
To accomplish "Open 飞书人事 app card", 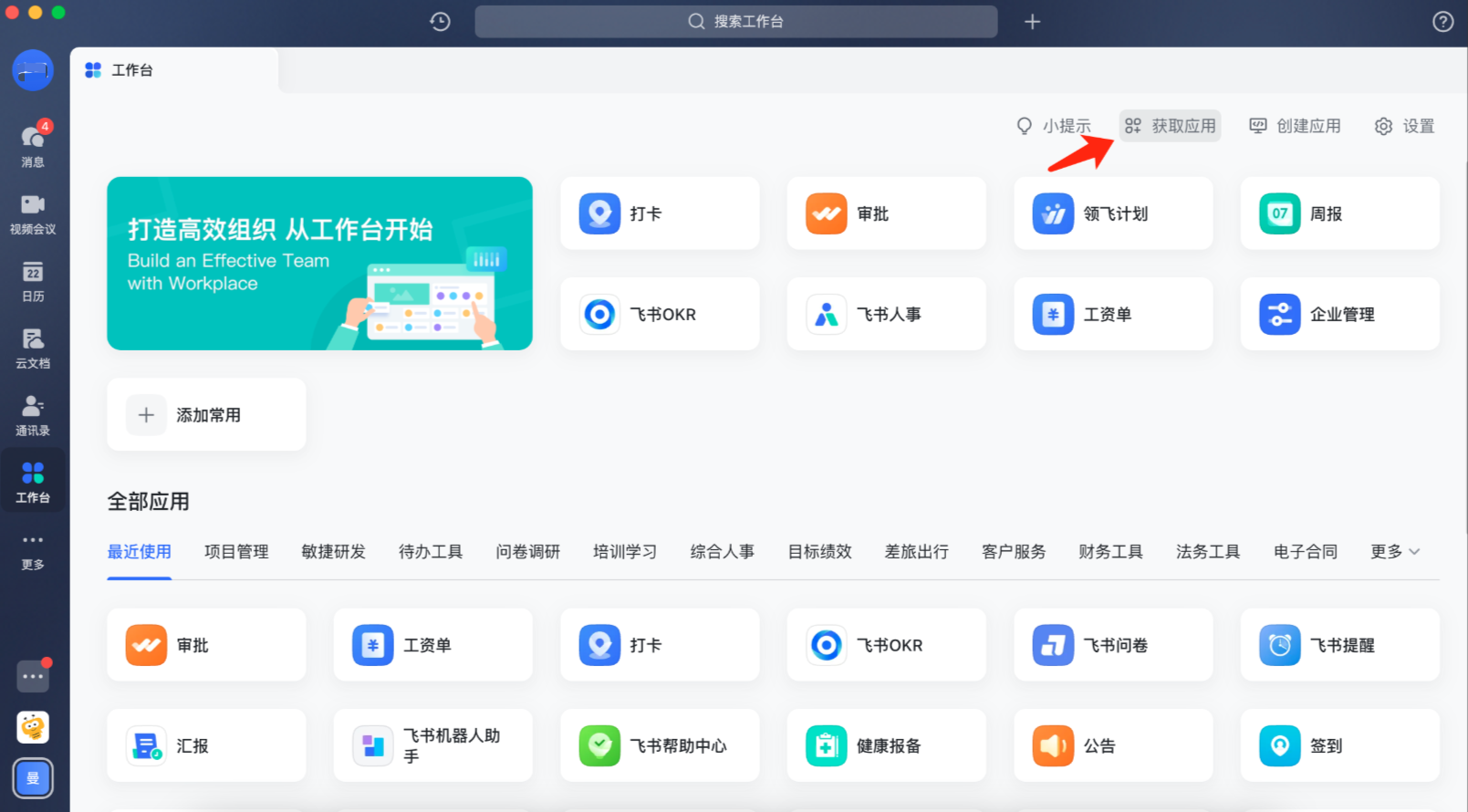I will click(x=886, y=314).
